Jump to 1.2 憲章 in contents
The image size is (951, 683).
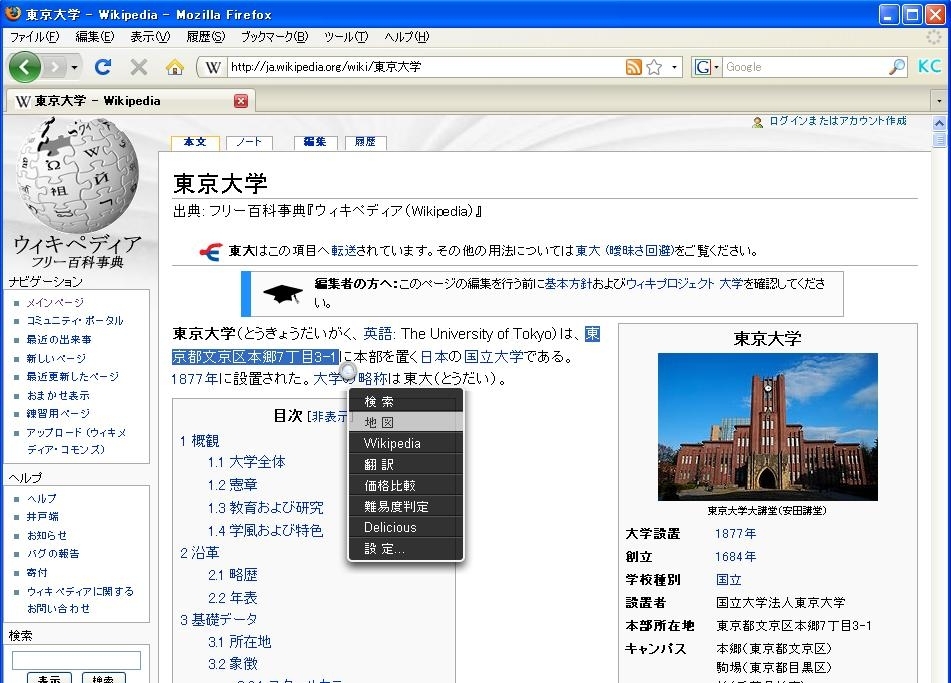233,485
